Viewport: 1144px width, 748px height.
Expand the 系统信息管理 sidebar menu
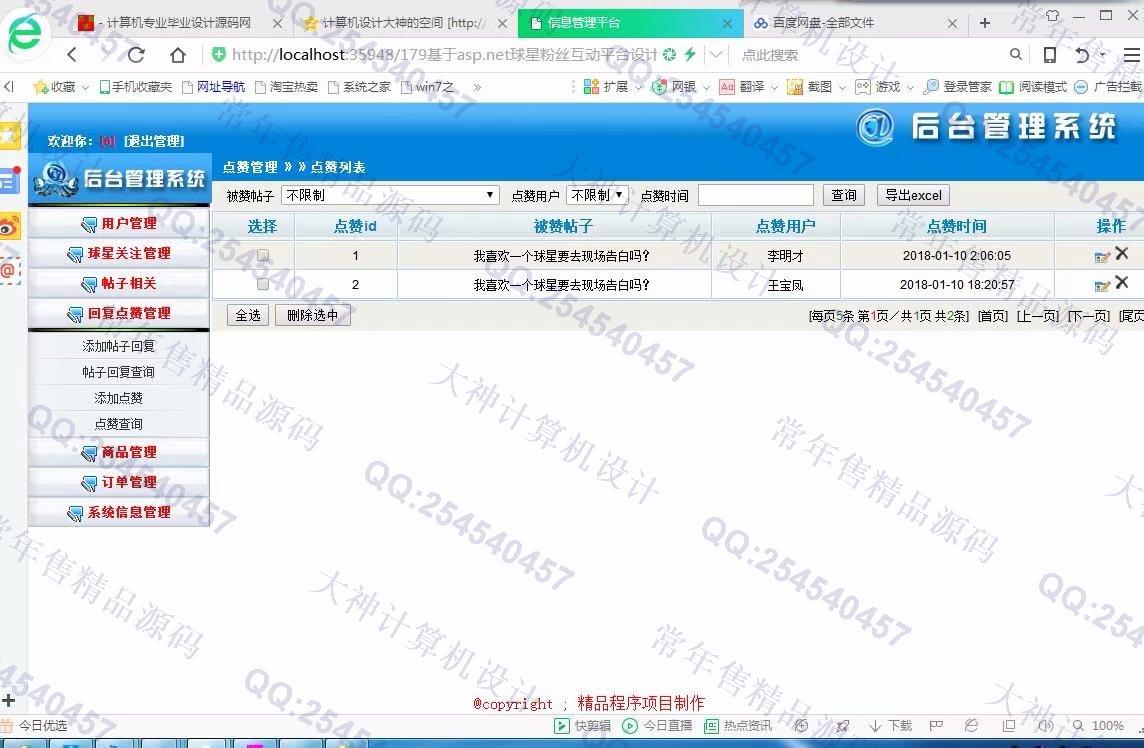click(x=119, y=512)
